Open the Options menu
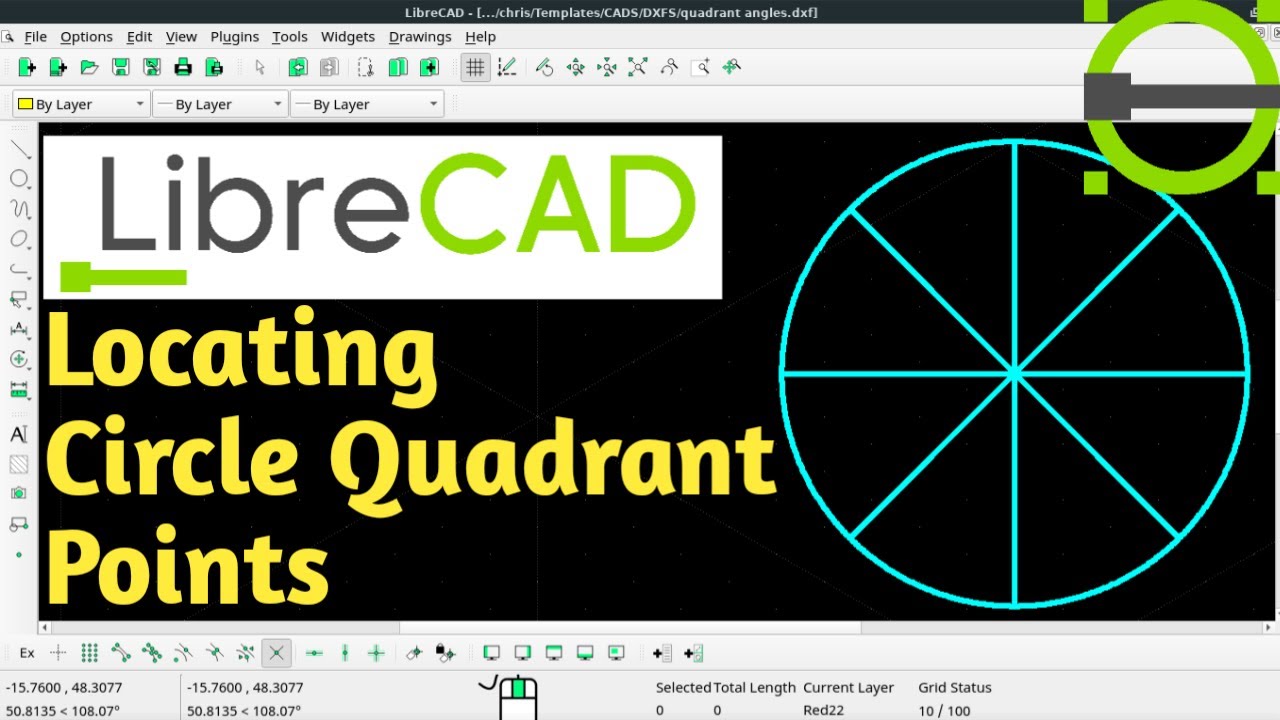The width and height of the screenshot is (1280, 720). (86, 37)
